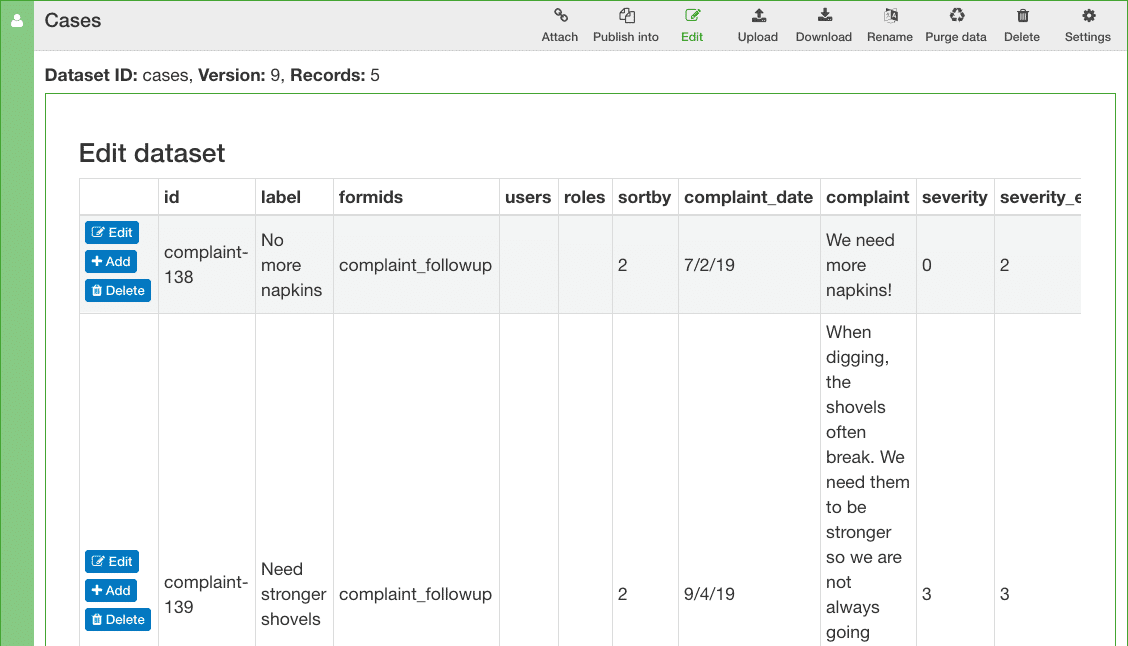Click the user profile icon in sidebar
Screen dimensions: 1128x646
click(17, 21)
